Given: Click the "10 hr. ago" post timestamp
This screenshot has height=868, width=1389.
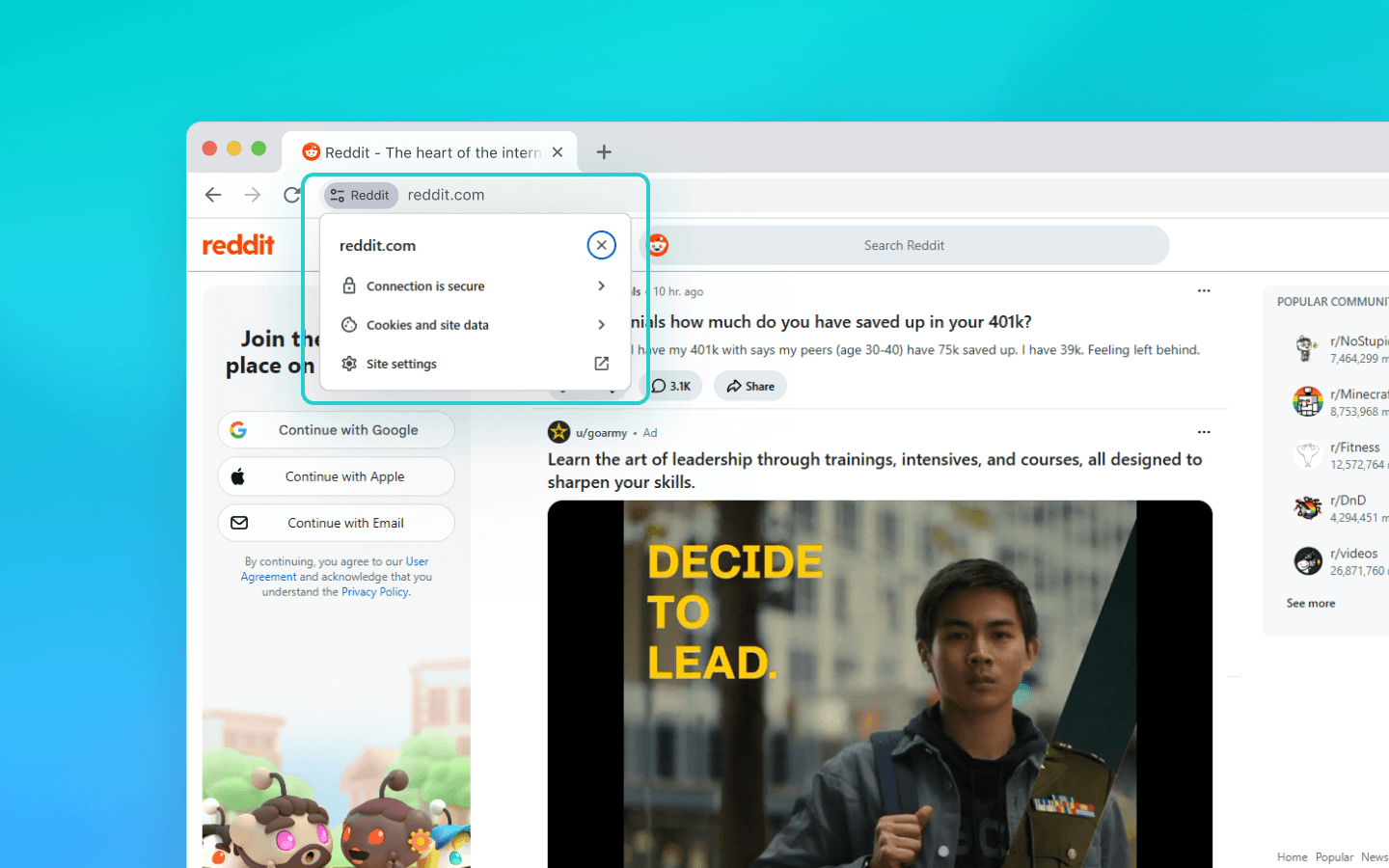Looking at the screenshot, I should (x=678, y=291).
